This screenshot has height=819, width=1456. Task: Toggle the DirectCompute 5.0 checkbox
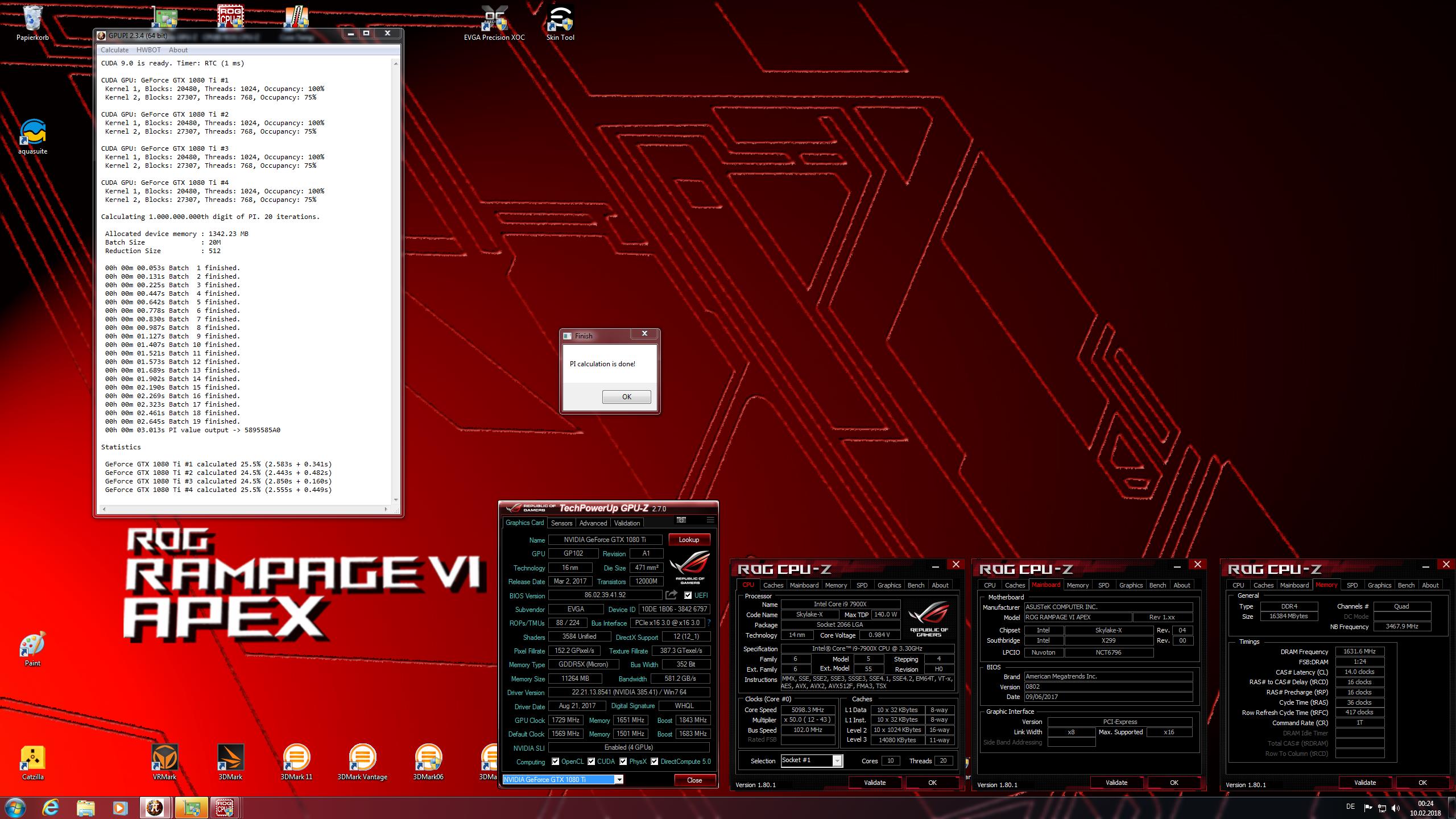pos(655,762)
